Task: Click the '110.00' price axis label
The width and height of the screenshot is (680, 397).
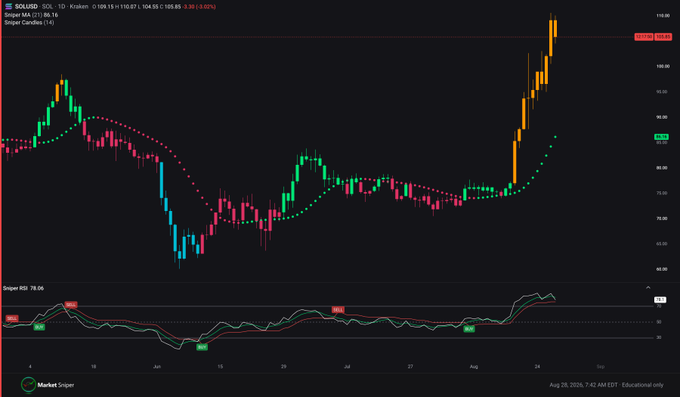Action: tap(663, 16)
